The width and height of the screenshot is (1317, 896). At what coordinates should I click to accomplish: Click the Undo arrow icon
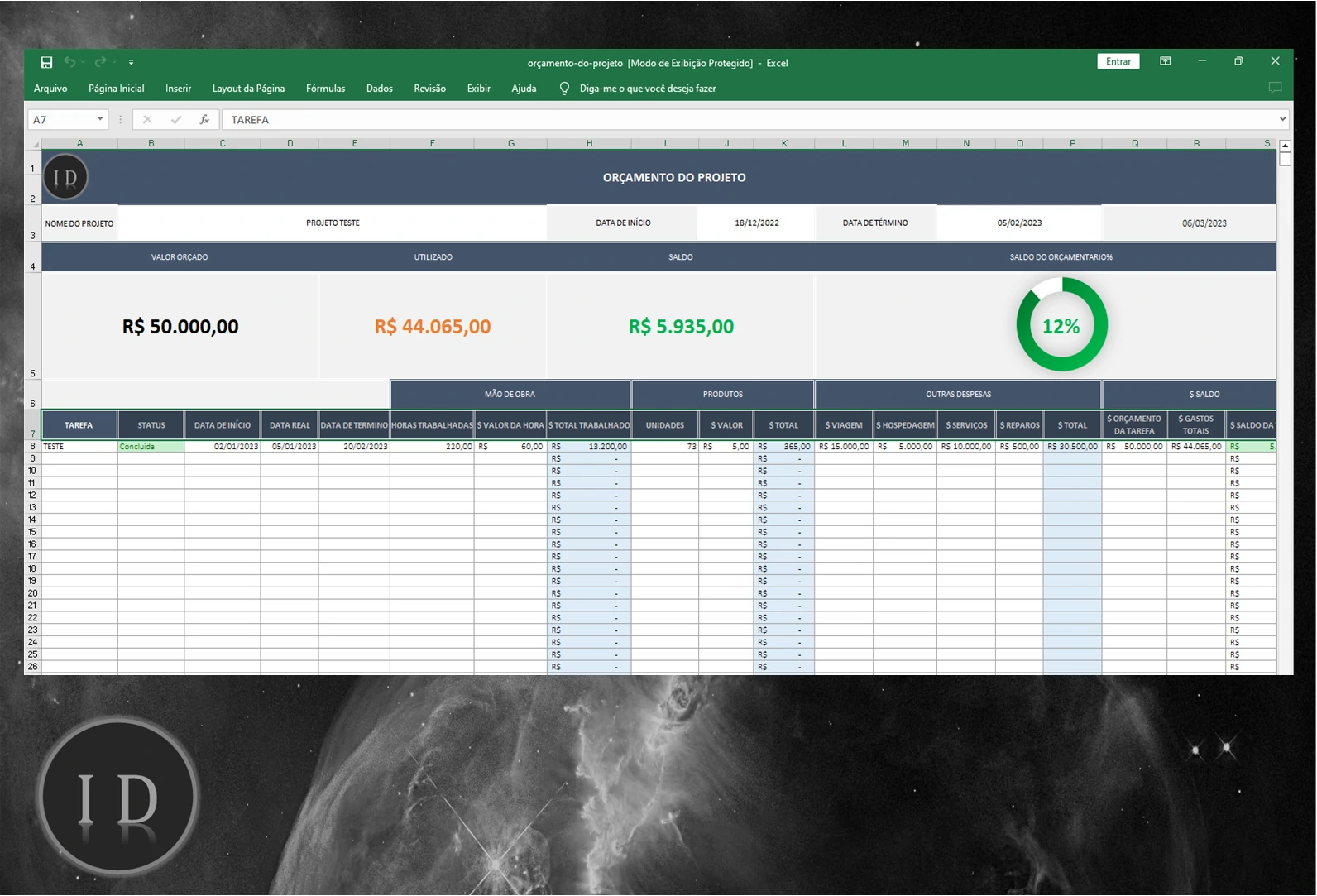(70, 62)
